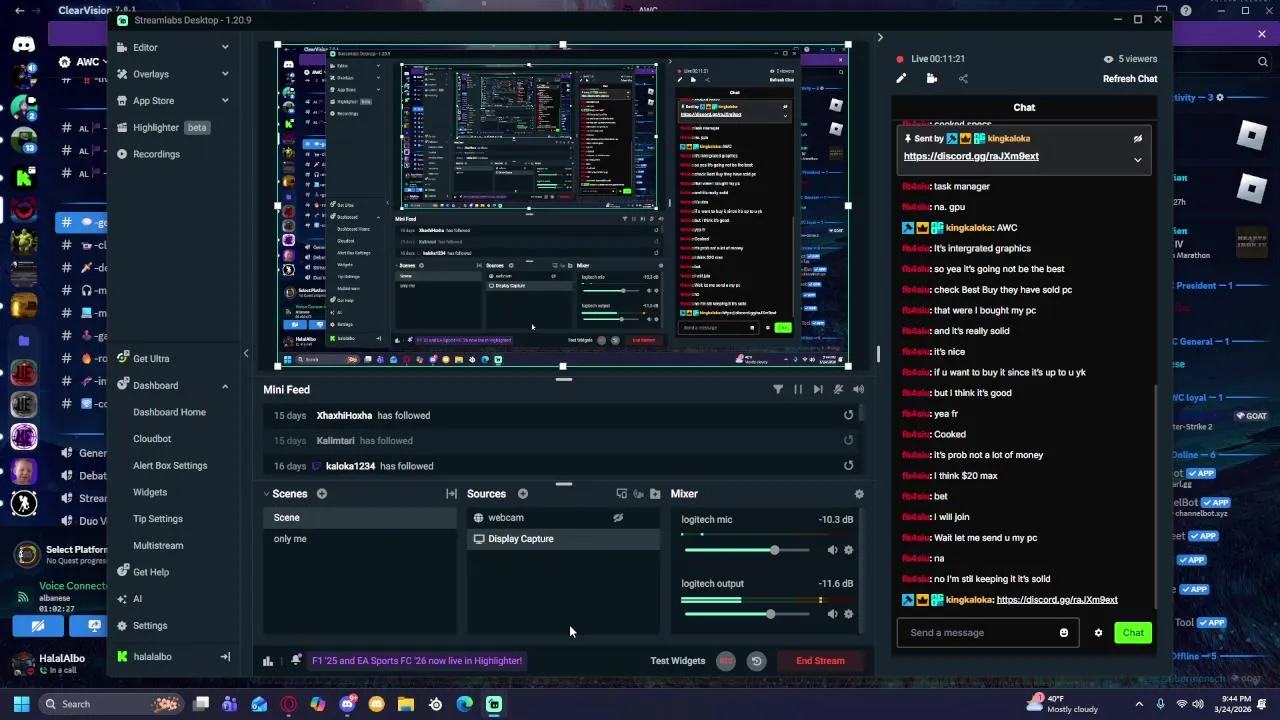Toggle webcam source visibility eye

(x=618, y=517)
